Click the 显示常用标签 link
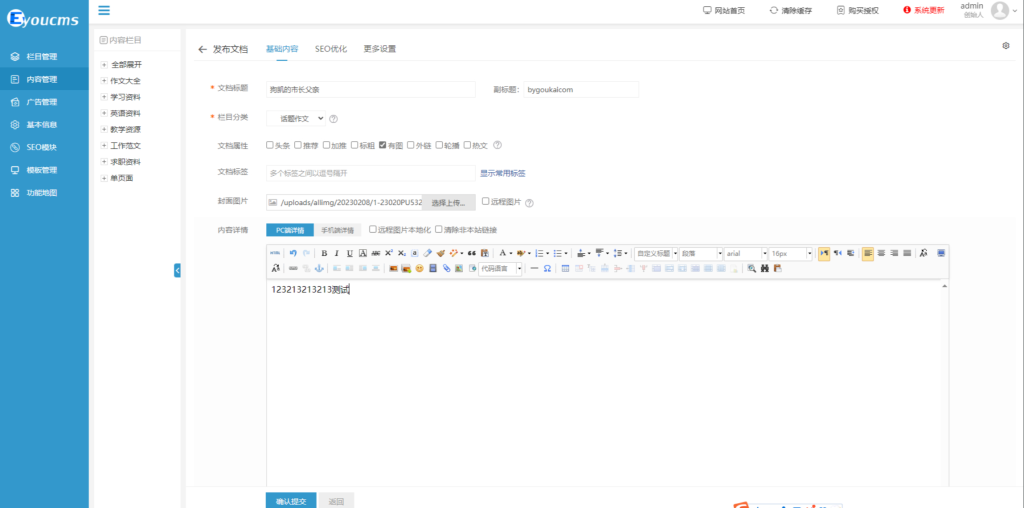The image size is (1024, 508). 502,173
